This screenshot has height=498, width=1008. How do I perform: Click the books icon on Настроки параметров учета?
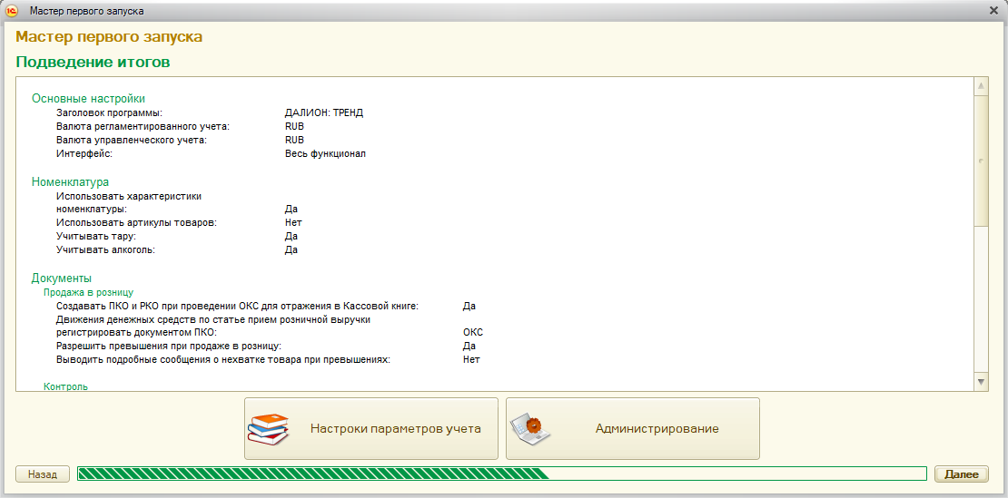tap(269, 428)
